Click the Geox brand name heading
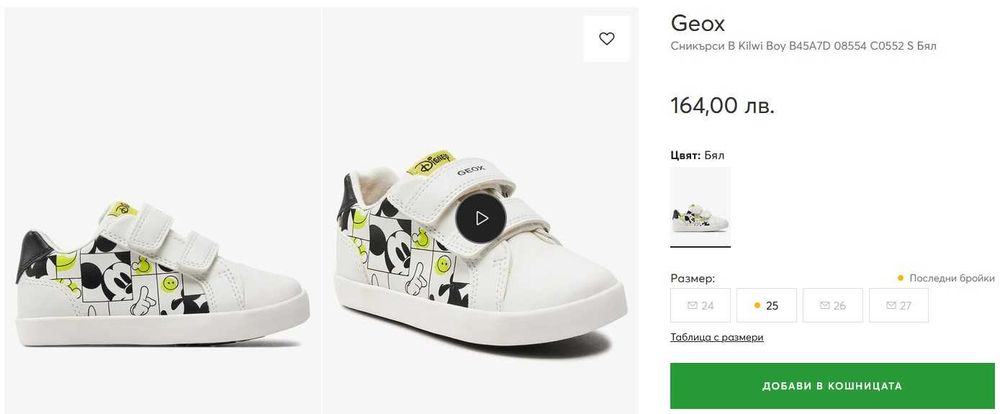The image size is (1000, 414). 698,24
